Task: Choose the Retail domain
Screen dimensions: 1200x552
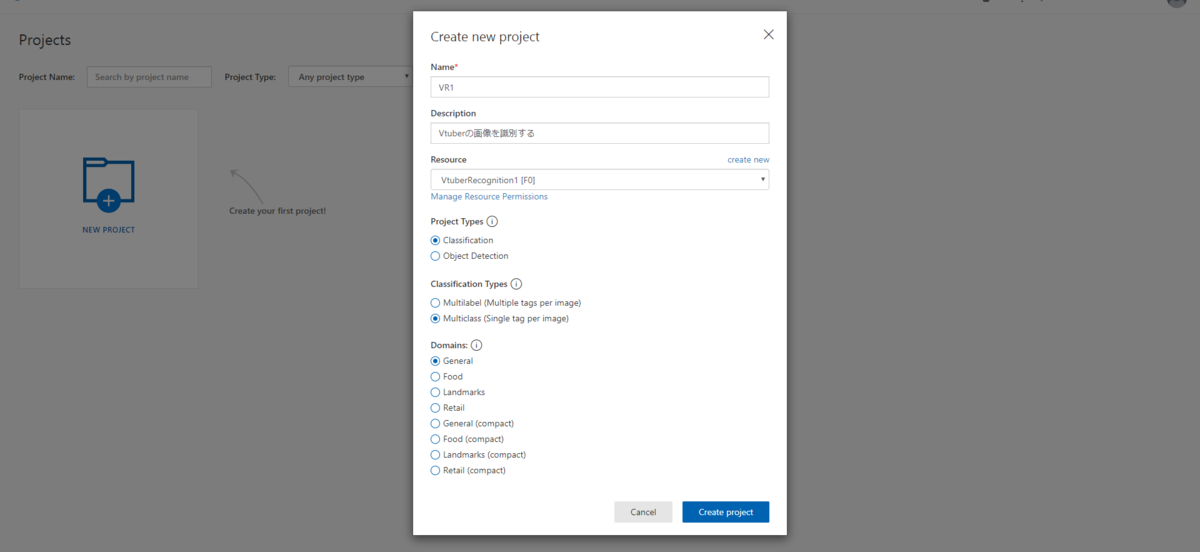Action: coord(435,408)
